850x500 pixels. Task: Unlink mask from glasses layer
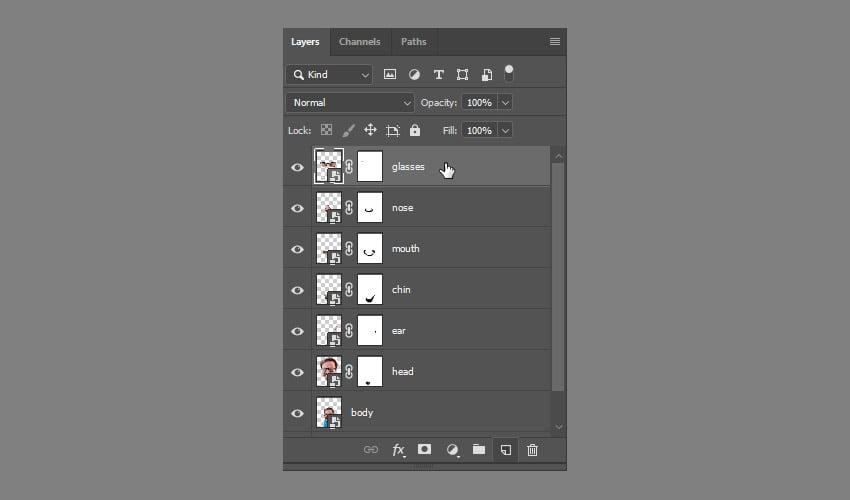(x=349, y=166)
